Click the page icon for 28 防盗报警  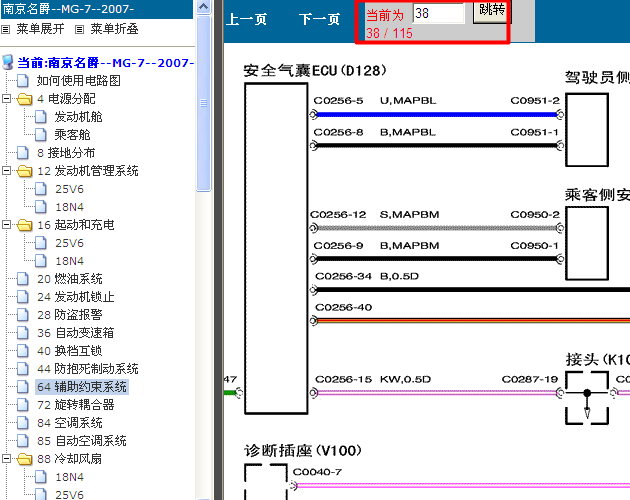[23, 315]
